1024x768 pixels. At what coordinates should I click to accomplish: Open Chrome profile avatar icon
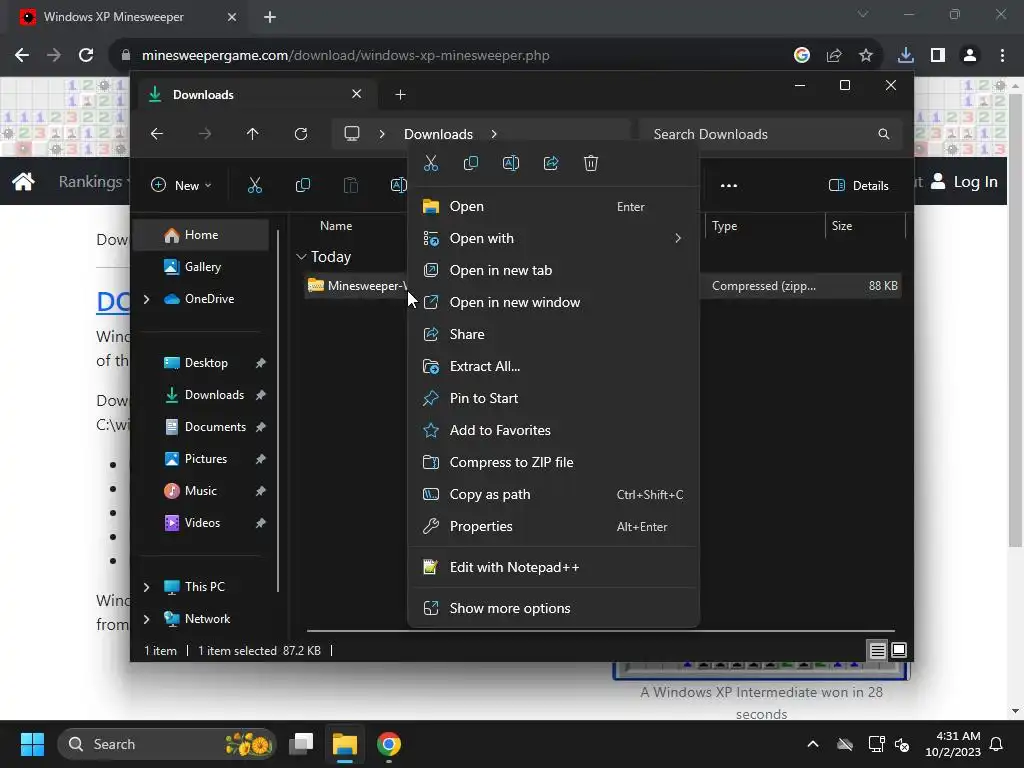(x=970, y=56)
